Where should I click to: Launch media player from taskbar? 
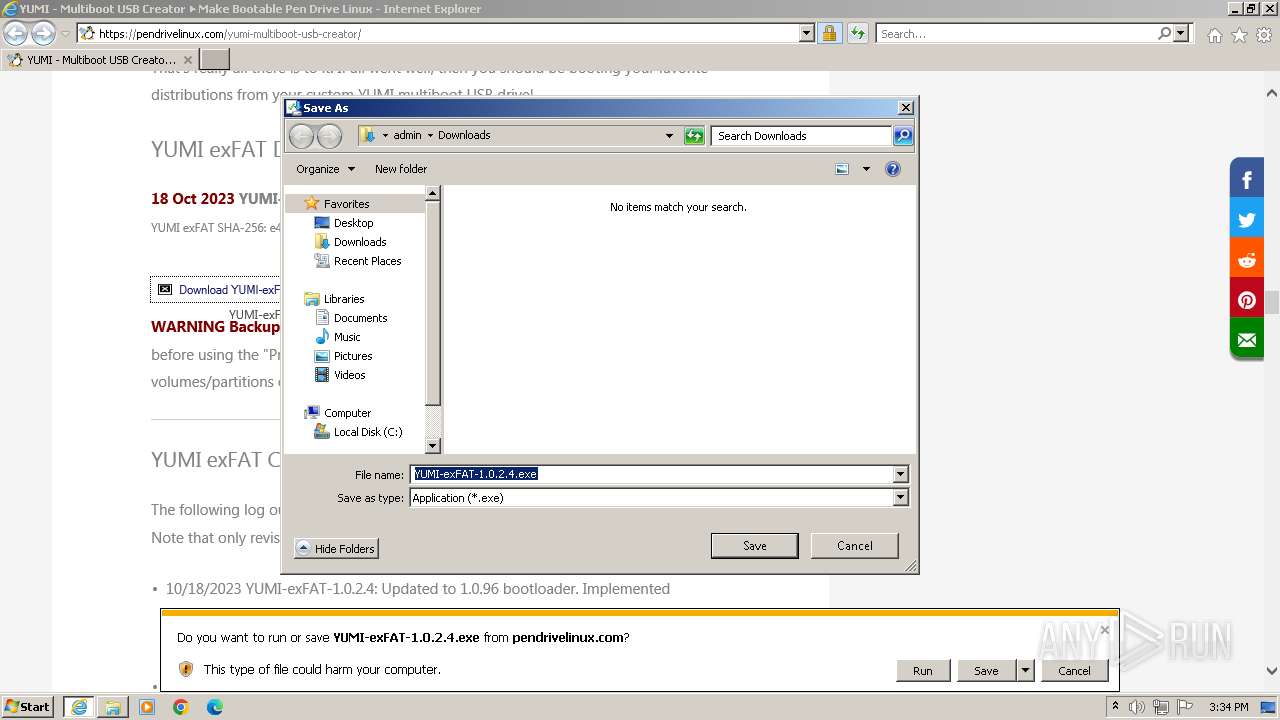point(147,707)
